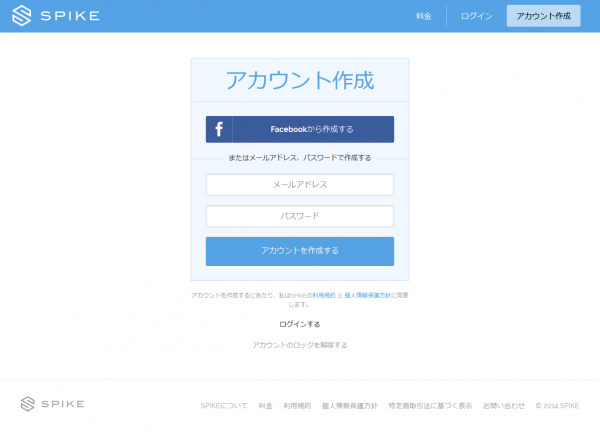The image size is (600, 432).
Task: Click the ログインする link
Action: [x=300, y=324]
